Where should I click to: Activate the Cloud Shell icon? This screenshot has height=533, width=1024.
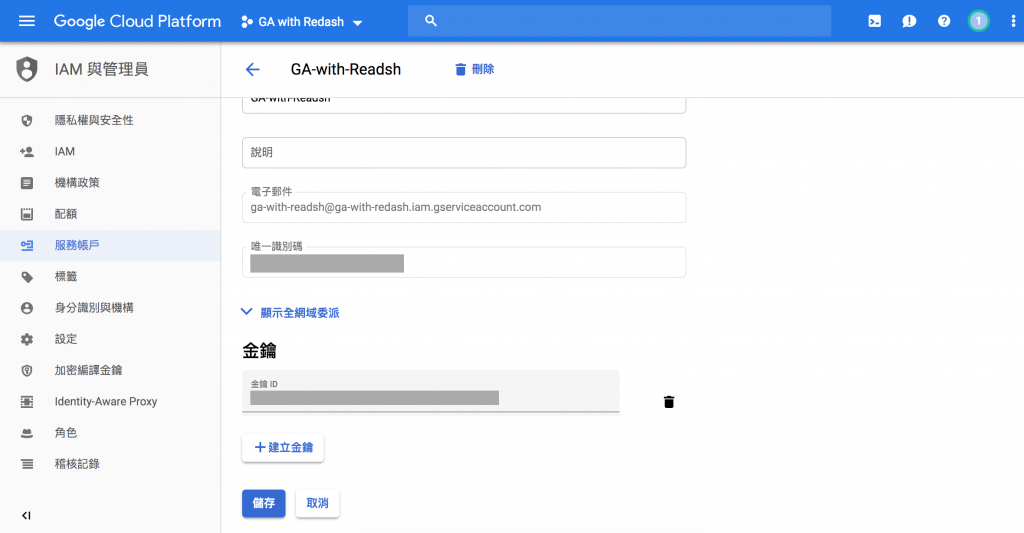(x=874, y=21)
